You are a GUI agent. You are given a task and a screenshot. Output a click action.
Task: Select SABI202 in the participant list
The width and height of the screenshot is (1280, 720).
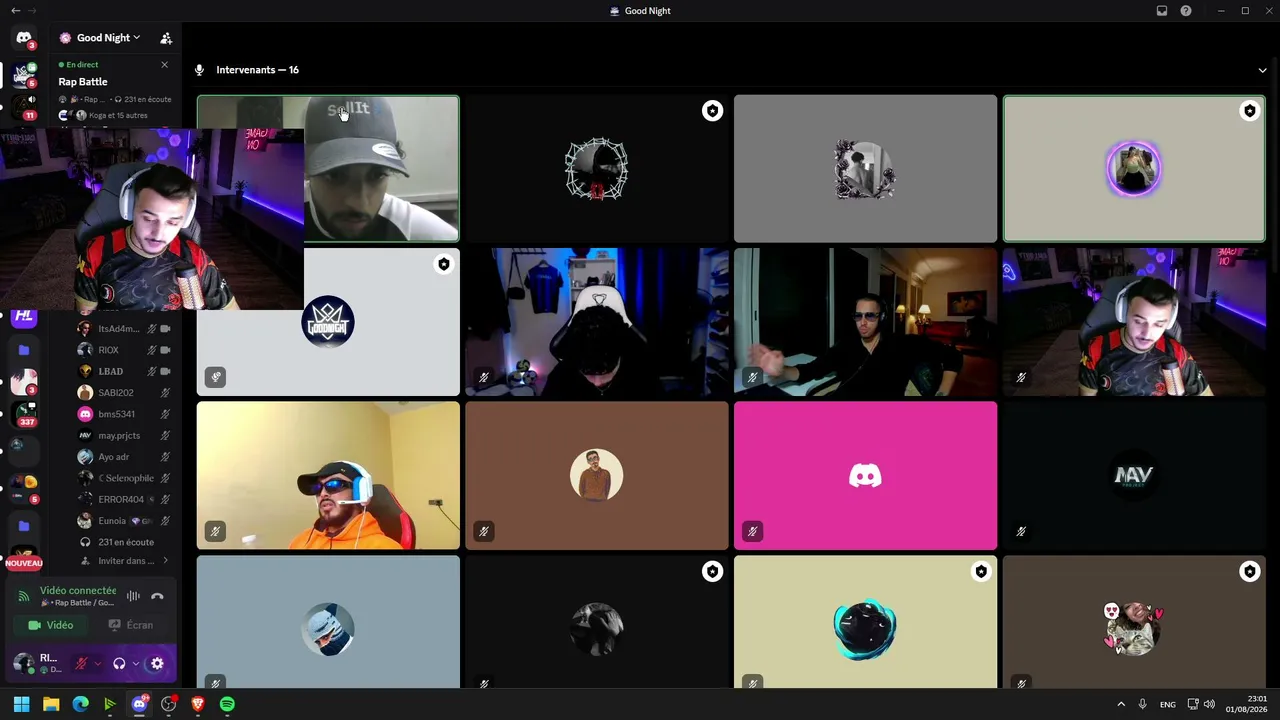124,393
